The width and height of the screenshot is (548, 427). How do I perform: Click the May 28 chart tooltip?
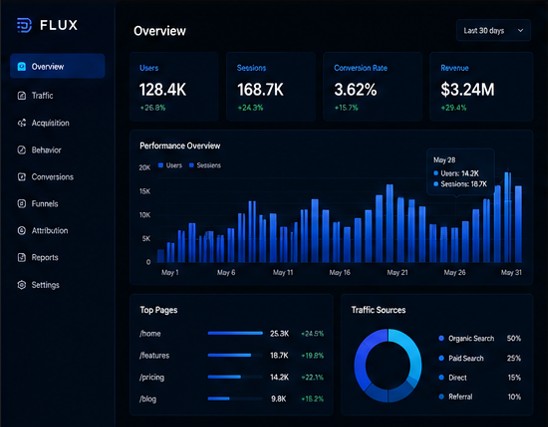[460, 172]
